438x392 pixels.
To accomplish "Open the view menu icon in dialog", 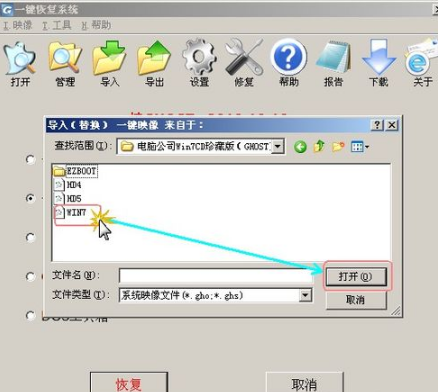I will 360,146.
